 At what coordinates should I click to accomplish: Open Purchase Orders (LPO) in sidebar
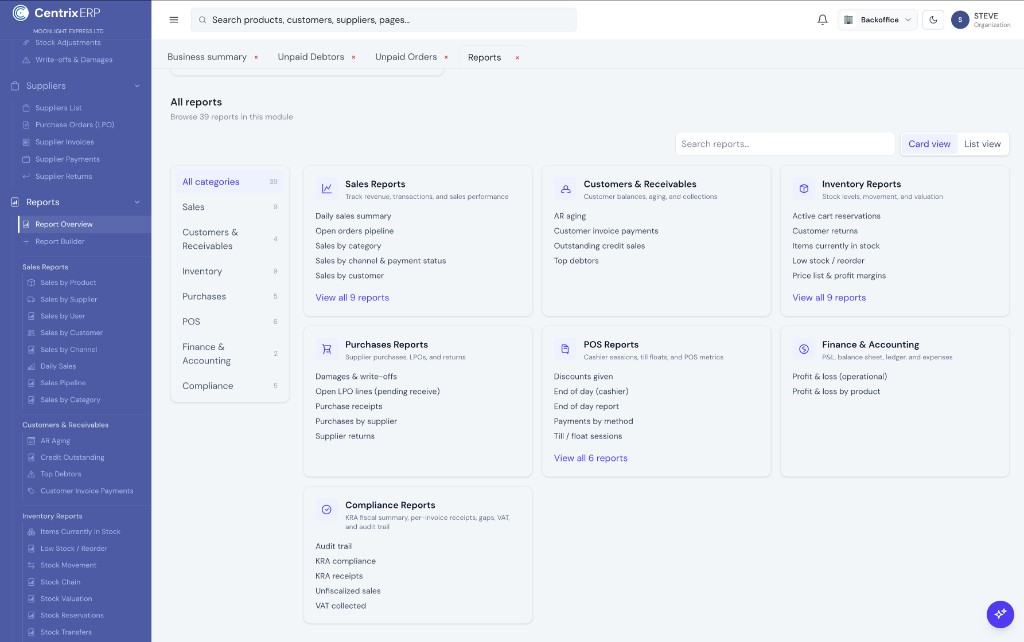(x=74, y=125)
